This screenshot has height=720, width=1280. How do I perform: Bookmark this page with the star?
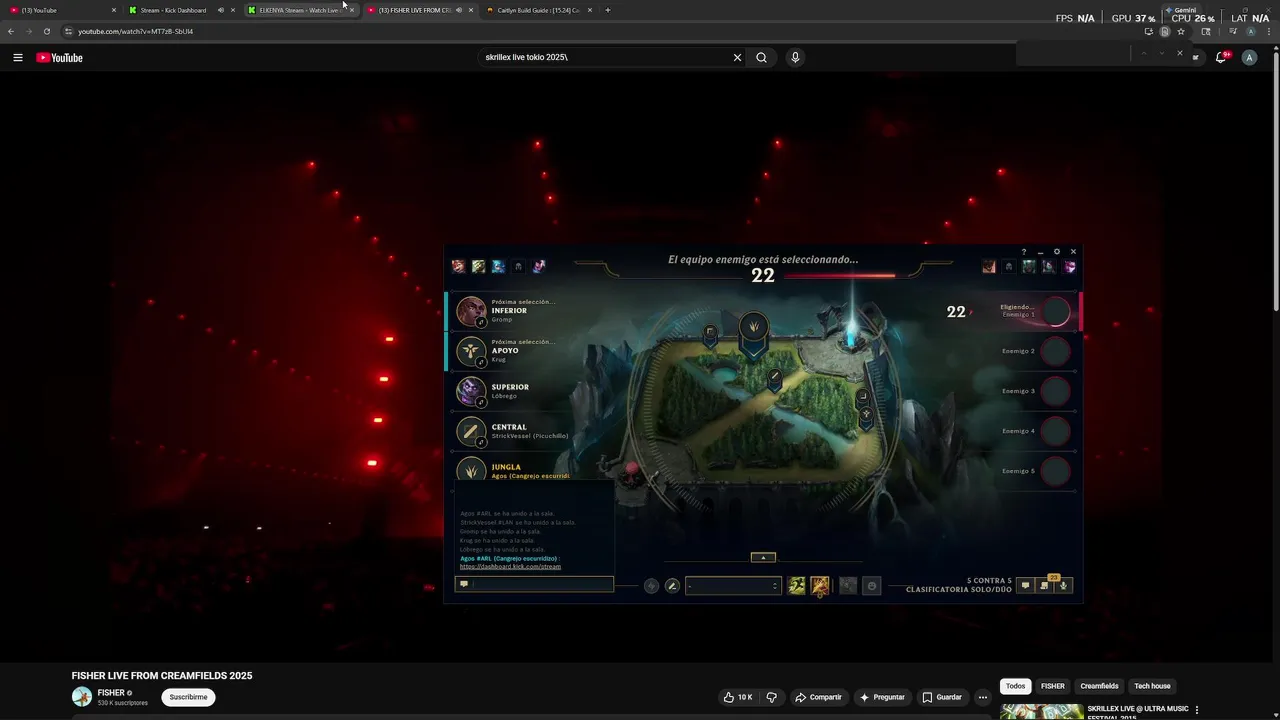tap(1181, 31)
